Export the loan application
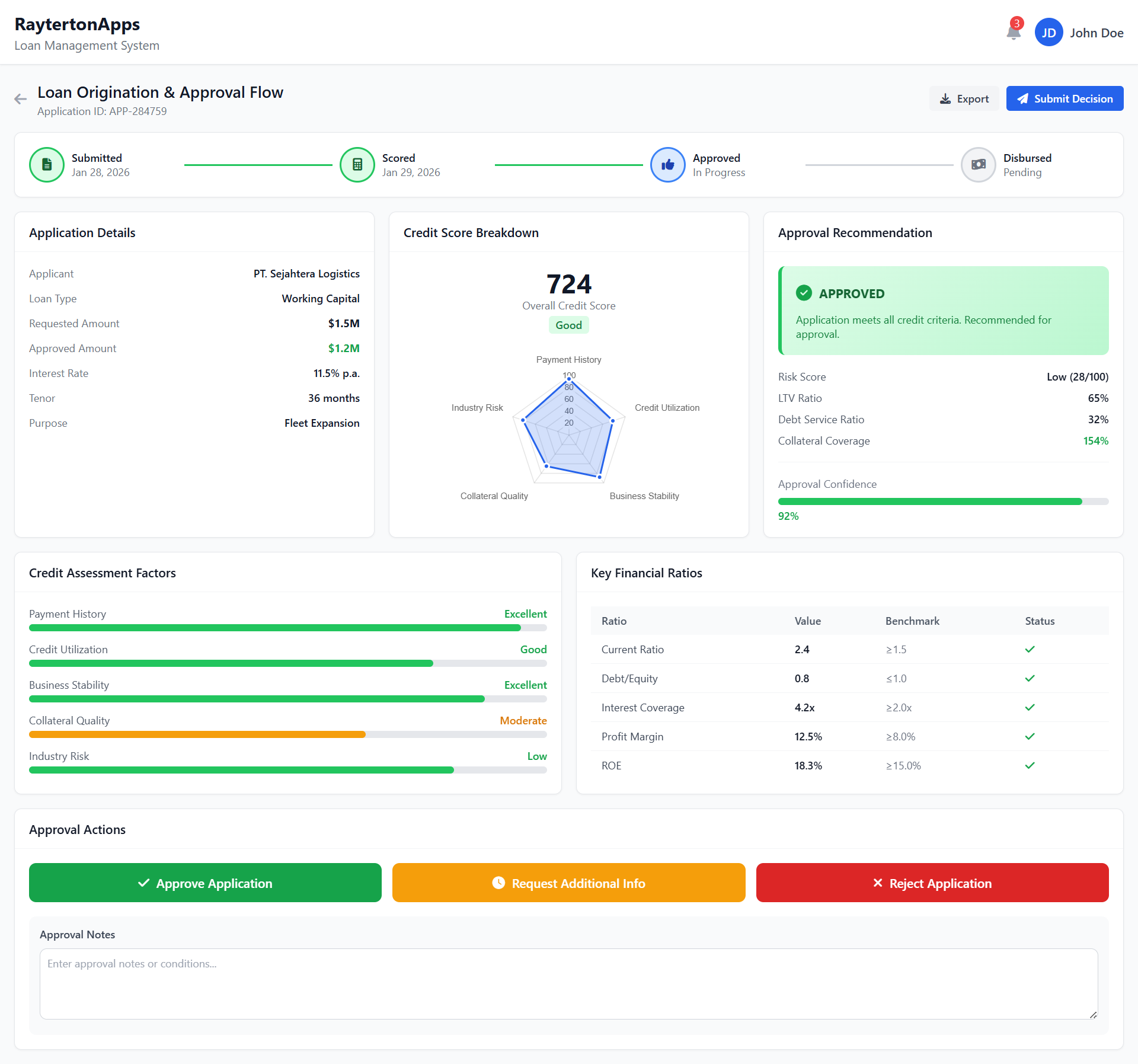This screenshot has width=1138, height=1064. (964, 99)
